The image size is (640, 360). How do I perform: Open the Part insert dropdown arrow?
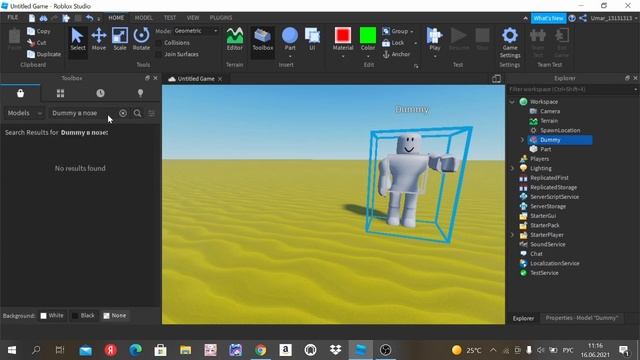pyautogui.click(x=290, y=56)
